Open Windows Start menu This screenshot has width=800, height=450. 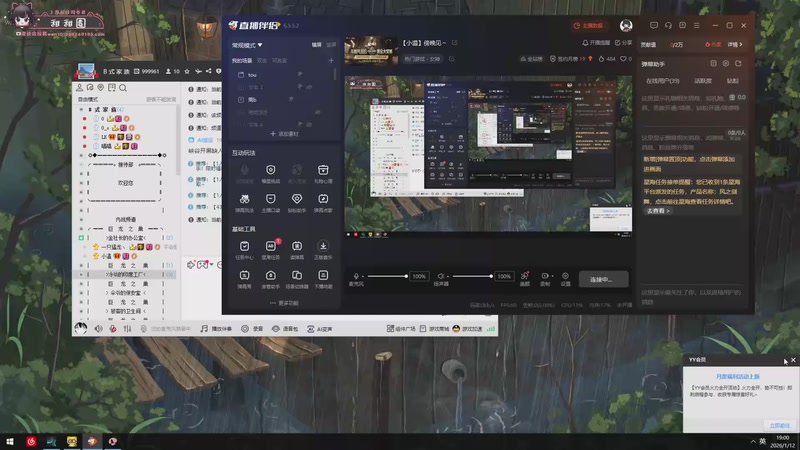[10, 441]
